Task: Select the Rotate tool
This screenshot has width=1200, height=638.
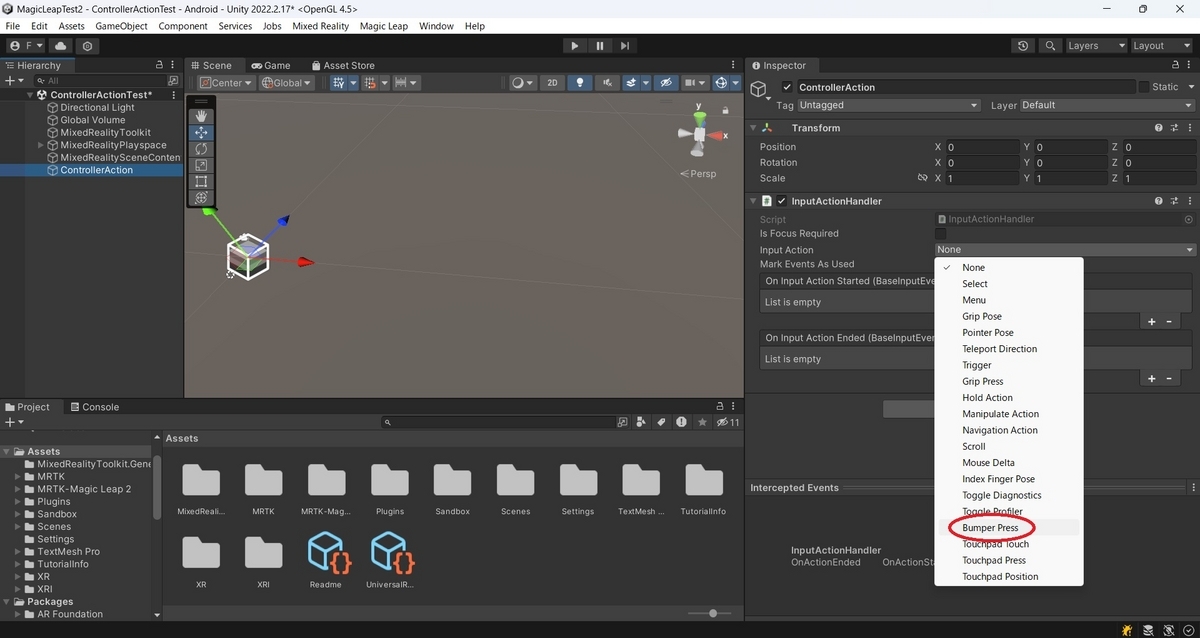Action: pyautogui.click(x=201, y=149)
